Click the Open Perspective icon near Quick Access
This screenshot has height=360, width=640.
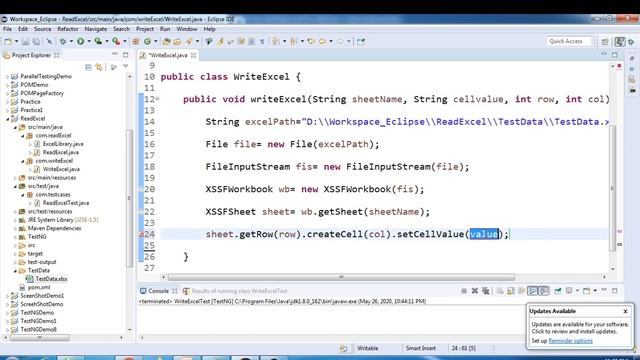click(605, 42)
